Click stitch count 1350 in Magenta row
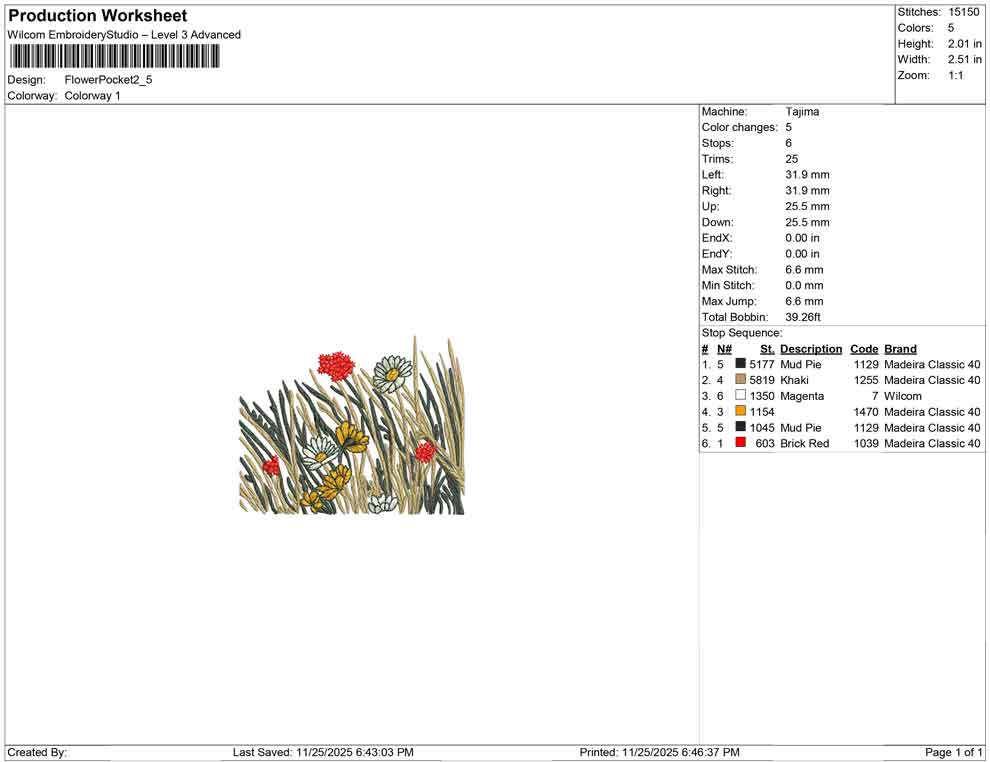This screenshot has width=990, height=762. pyautogui.click(x=761, y=396)
